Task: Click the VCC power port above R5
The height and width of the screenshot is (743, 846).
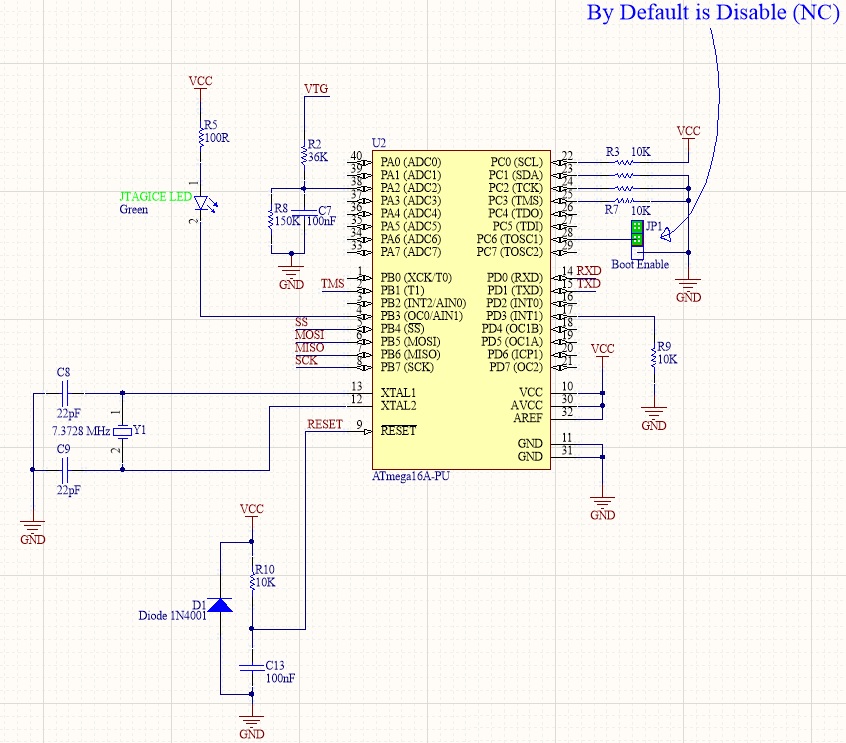Action: click(200, 82)
